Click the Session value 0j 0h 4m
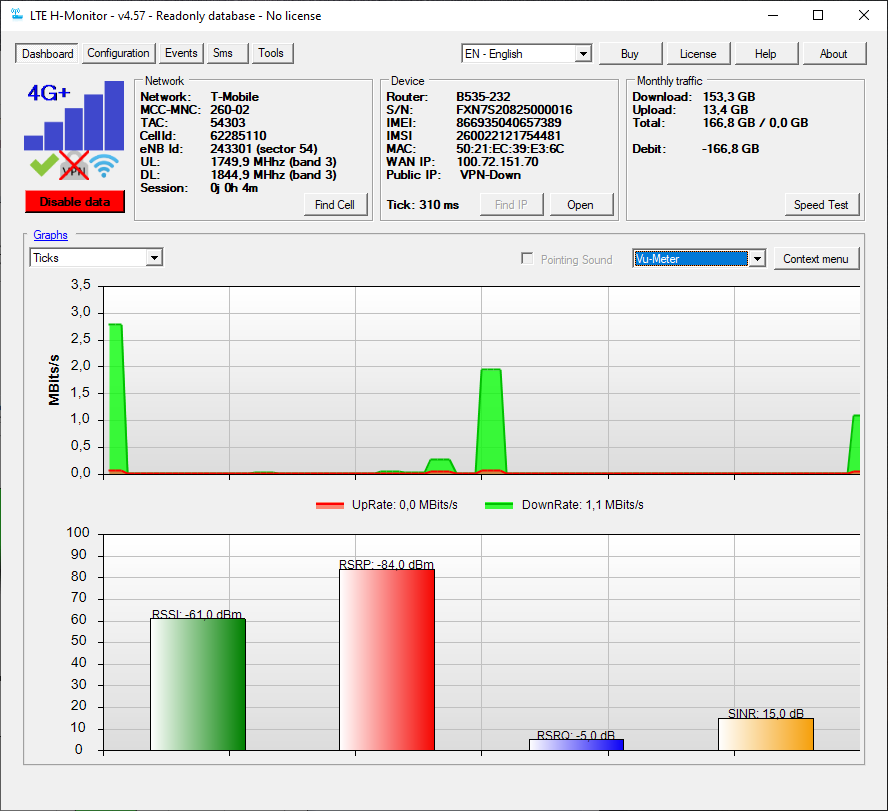The height and width of the screenshot is (811, 888). pyautogui.click(x=234, y=188)
